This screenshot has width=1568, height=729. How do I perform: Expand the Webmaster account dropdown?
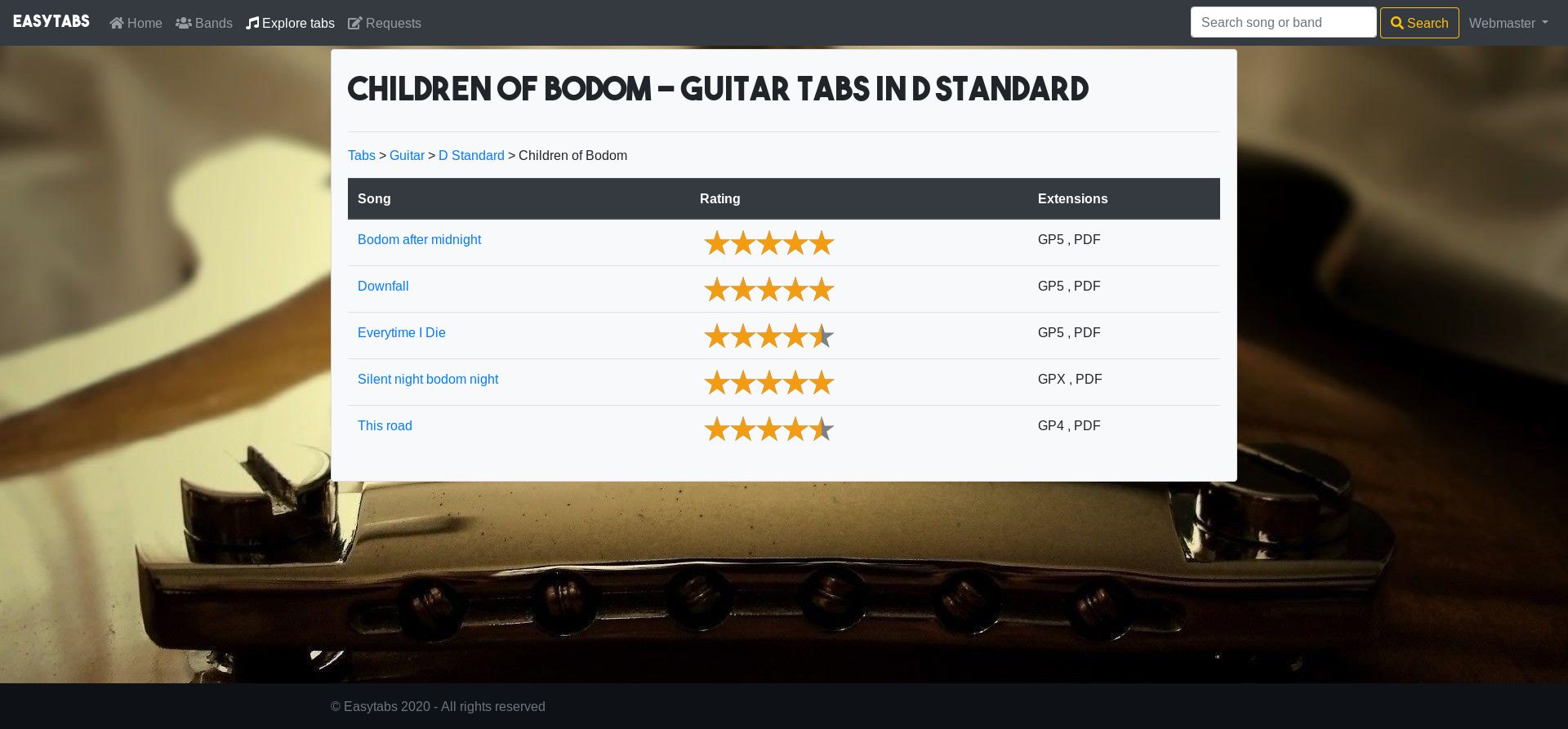(x=1508, y=23)
